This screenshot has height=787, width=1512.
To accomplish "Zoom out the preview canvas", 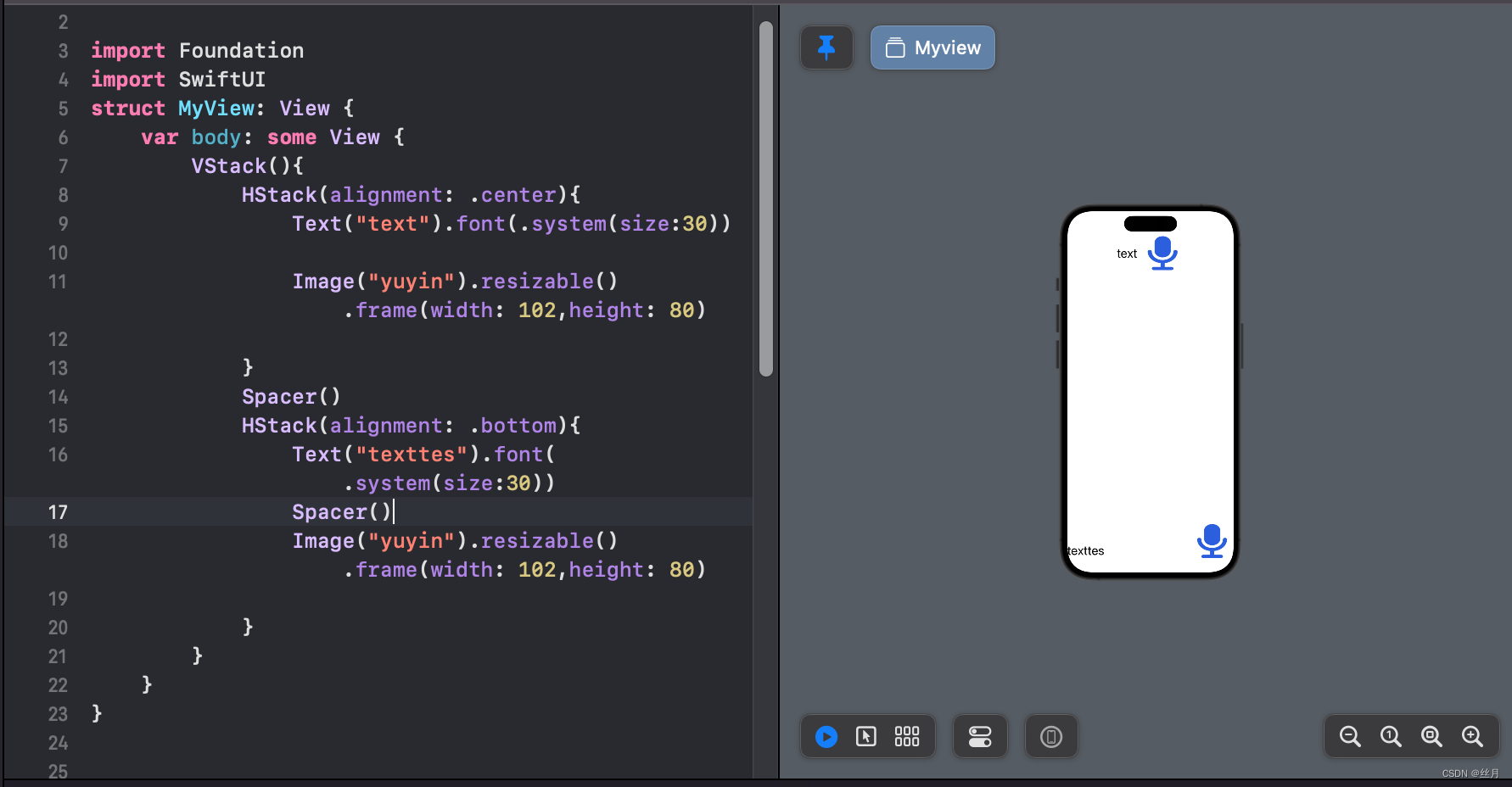I will [1350, 736].
